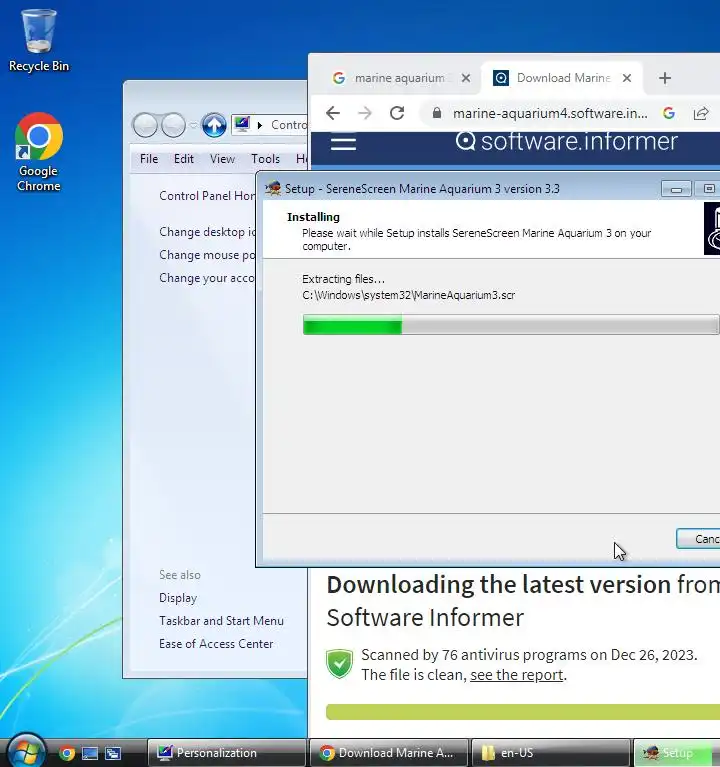Click see the report link

[517, 675]
